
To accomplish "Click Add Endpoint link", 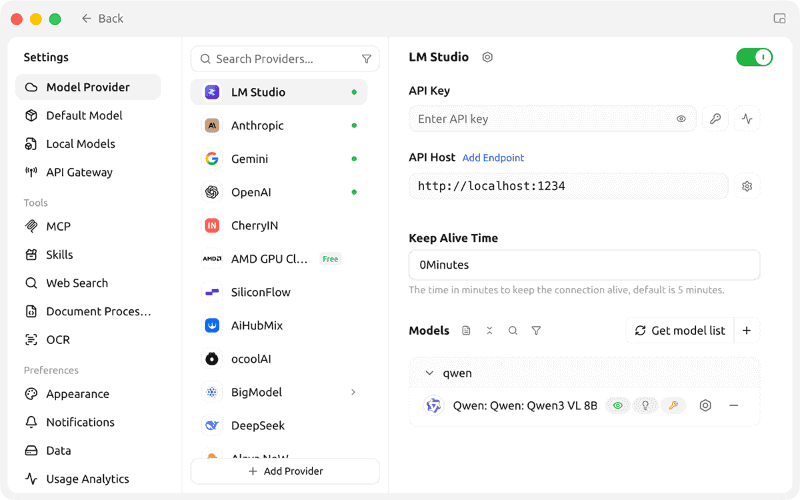I will click(493, 158).
